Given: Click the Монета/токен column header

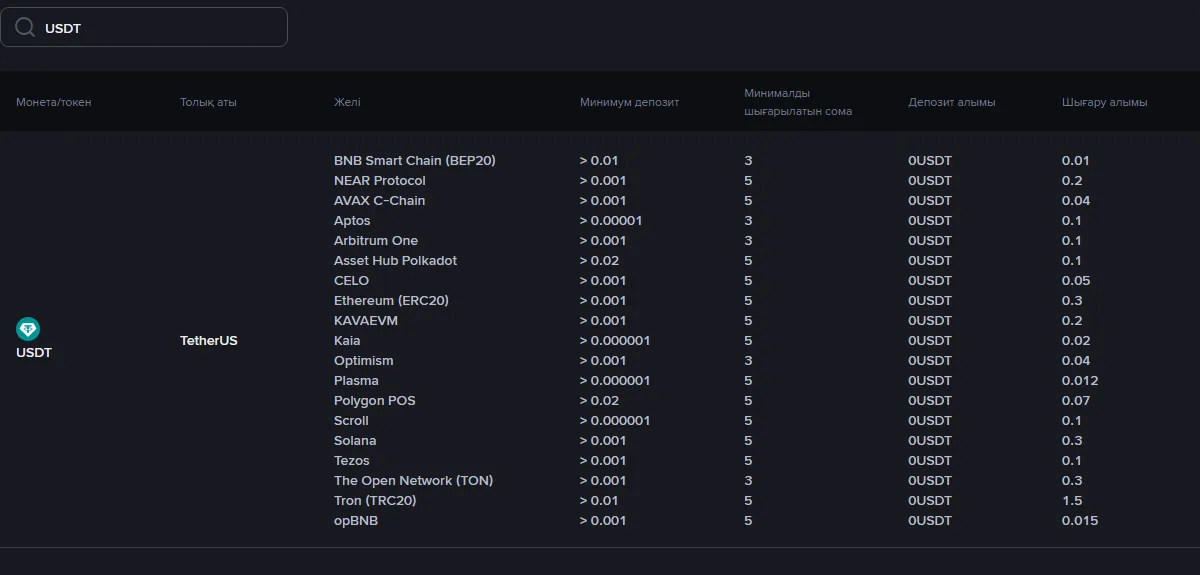Looking at the screenshot, I should 53,102.
